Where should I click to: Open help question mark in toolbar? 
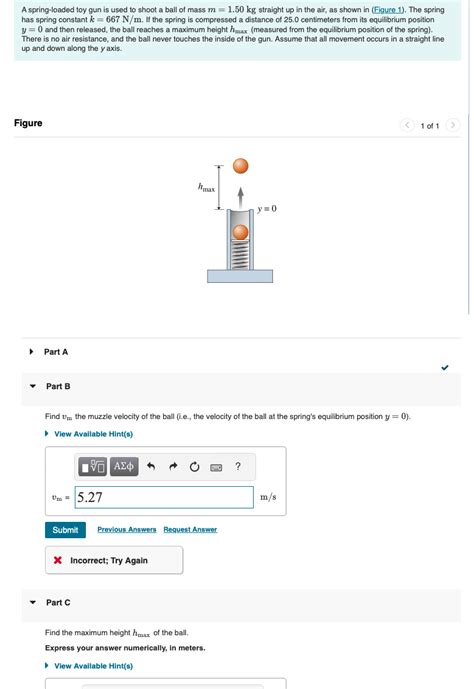(238, 466)
